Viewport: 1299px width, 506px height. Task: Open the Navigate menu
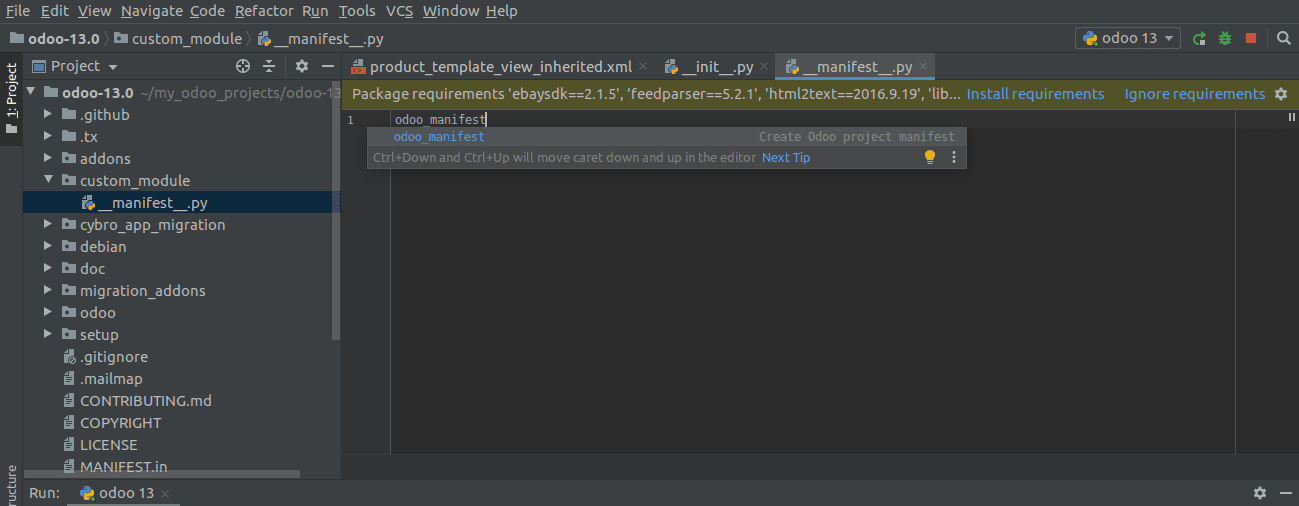point(153,11)
